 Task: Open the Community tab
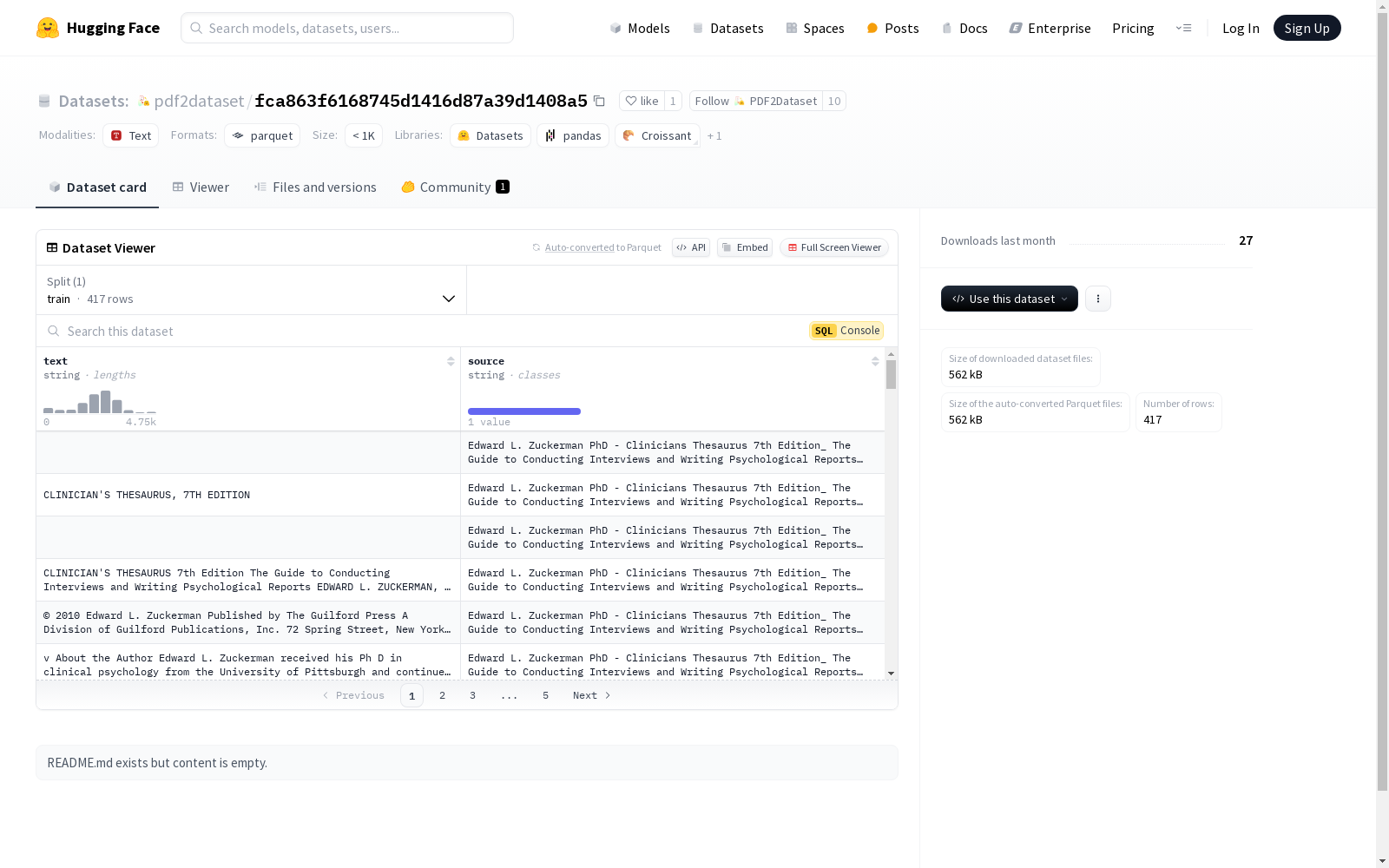455,187
